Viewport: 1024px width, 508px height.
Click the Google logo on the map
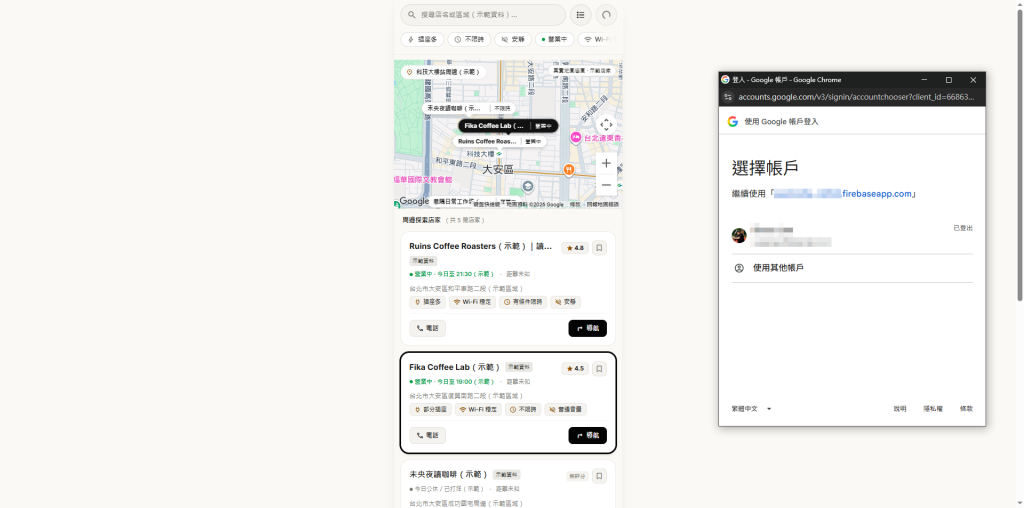point(414,201)
